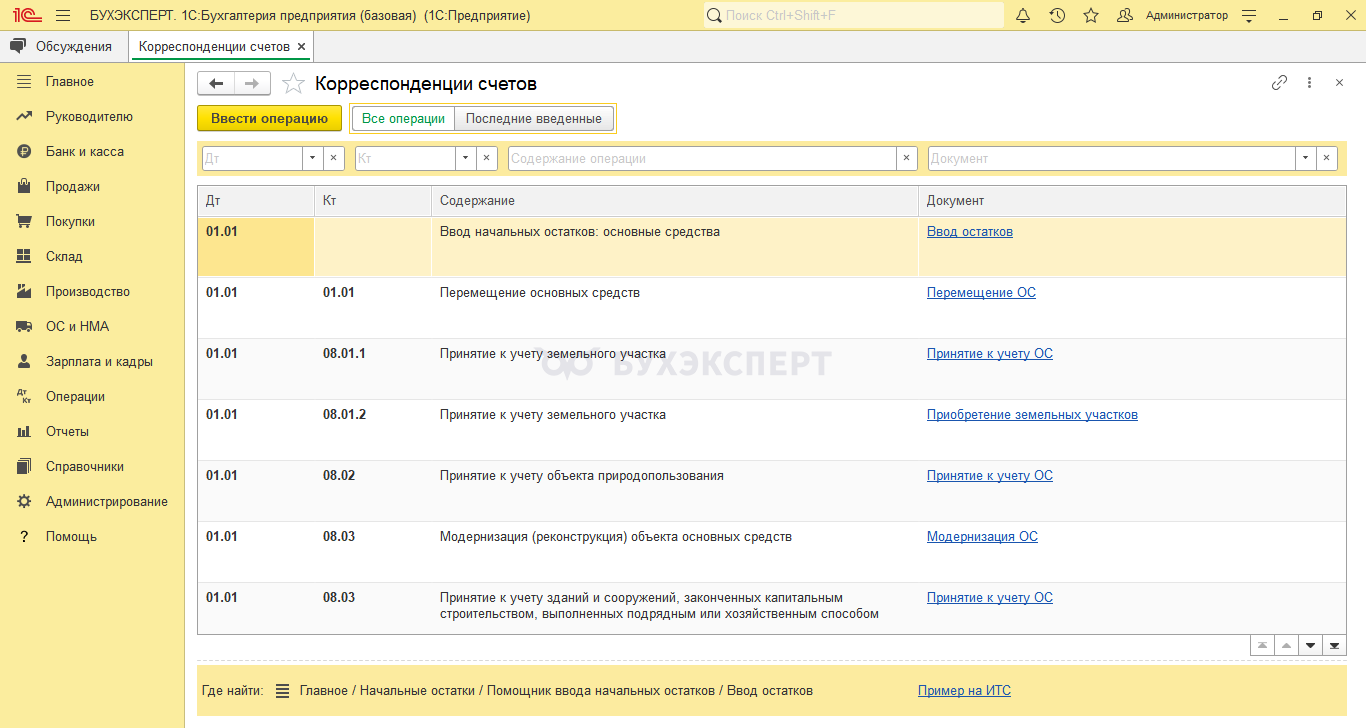Image resolution: width=1366 pixels, height=728 pixels.
Task: Open the Кт filter dropdown
Action: [466, 158]
